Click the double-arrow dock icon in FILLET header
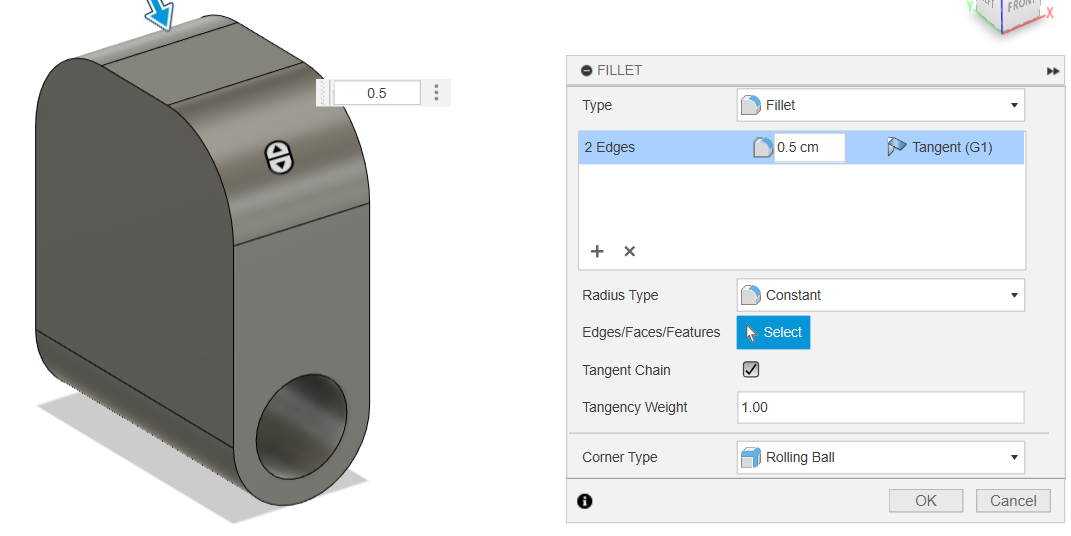This screenshot has height=536, width=1071. [1053, 71]
